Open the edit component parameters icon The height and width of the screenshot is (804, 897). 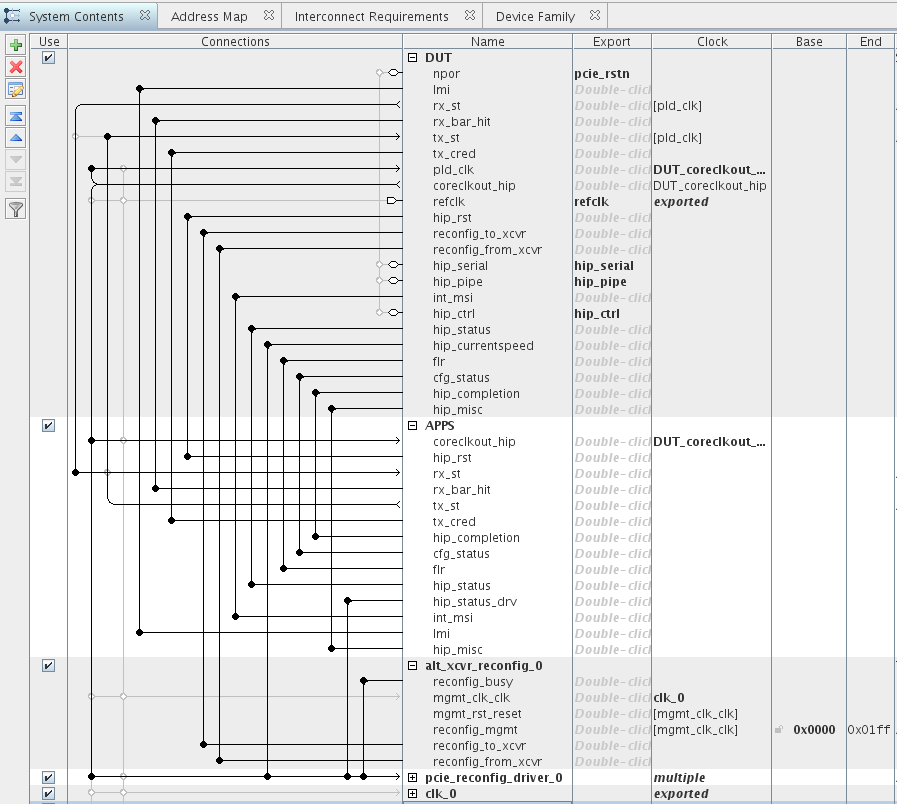(16, 90)
